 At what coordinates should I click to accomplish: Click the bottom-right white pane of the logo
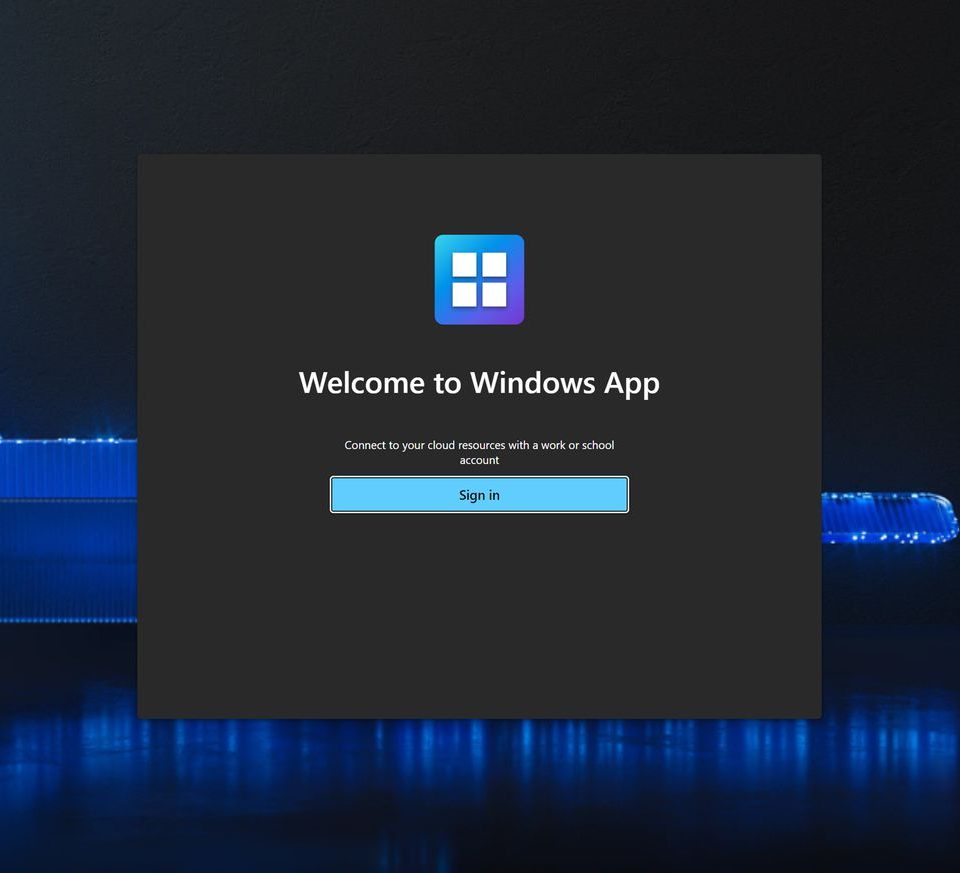(494, 294)
